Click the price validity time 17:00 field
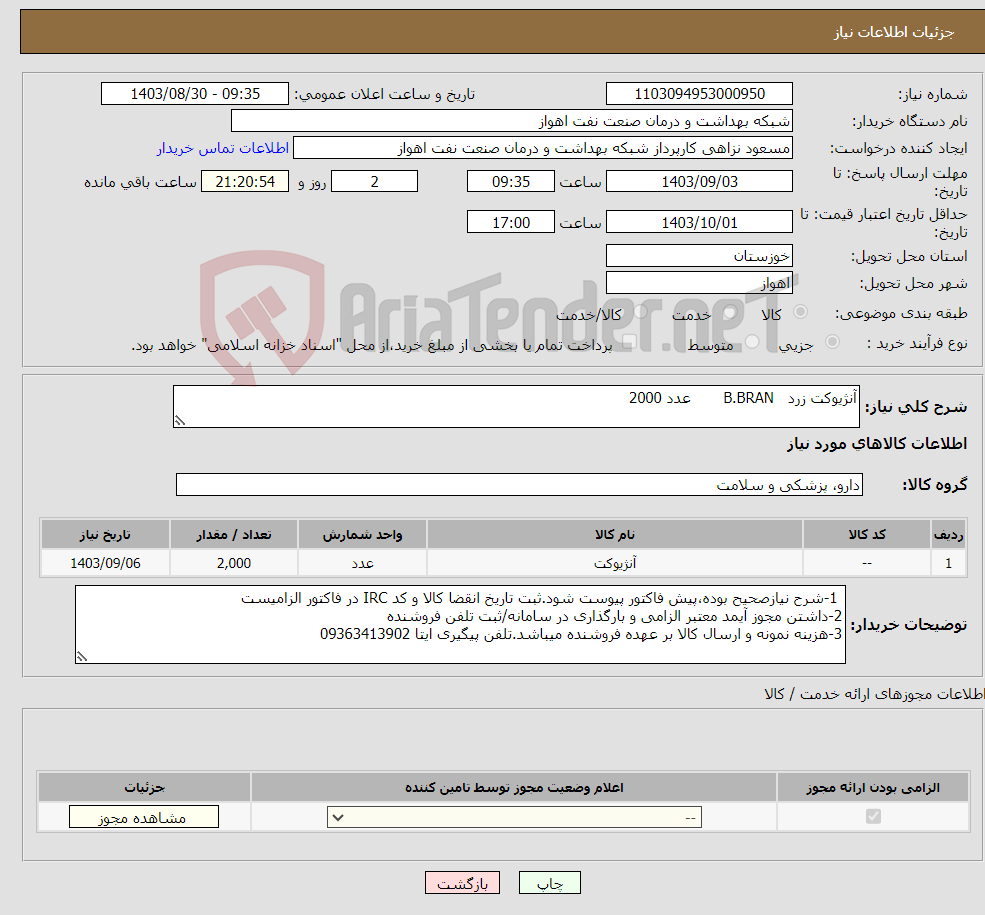Viewport: 985px width, 915px height. tap(511, 223)
